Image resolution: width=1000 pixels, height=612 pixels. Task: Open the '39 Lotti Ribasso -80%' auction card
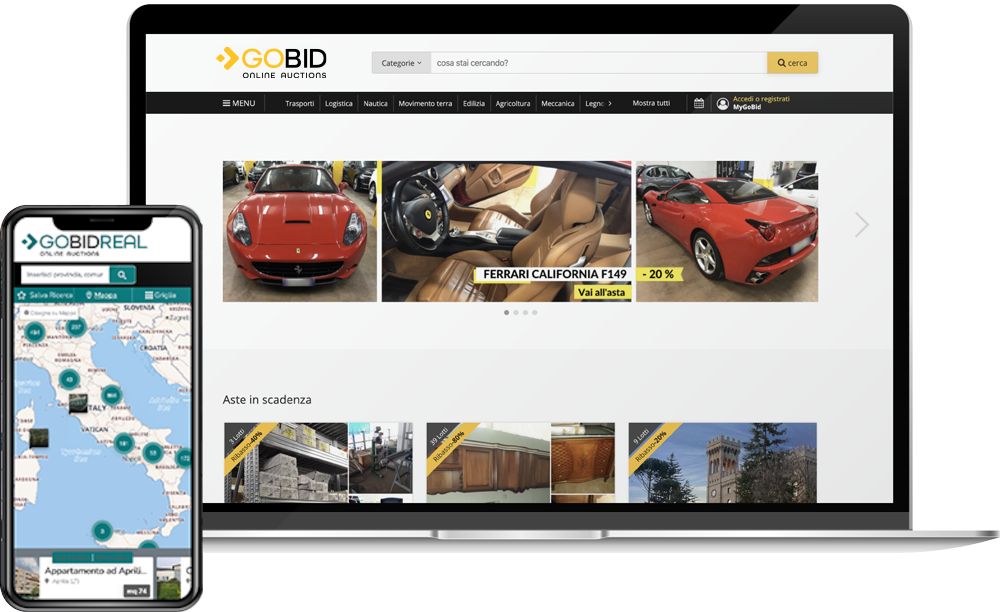(x=520, y=463)
